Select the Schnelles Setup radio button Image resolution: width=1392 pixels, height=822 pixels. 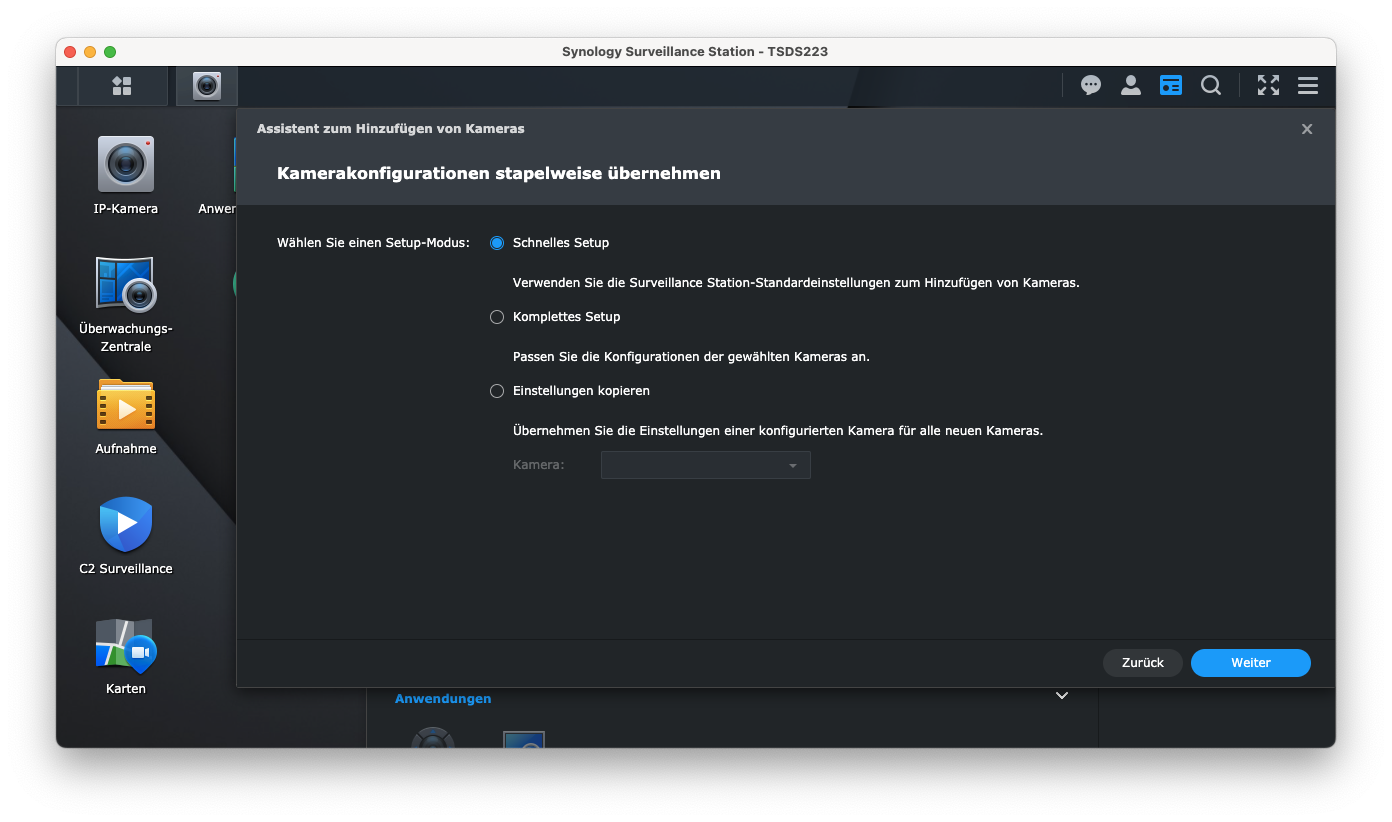[x=497, y=243]
